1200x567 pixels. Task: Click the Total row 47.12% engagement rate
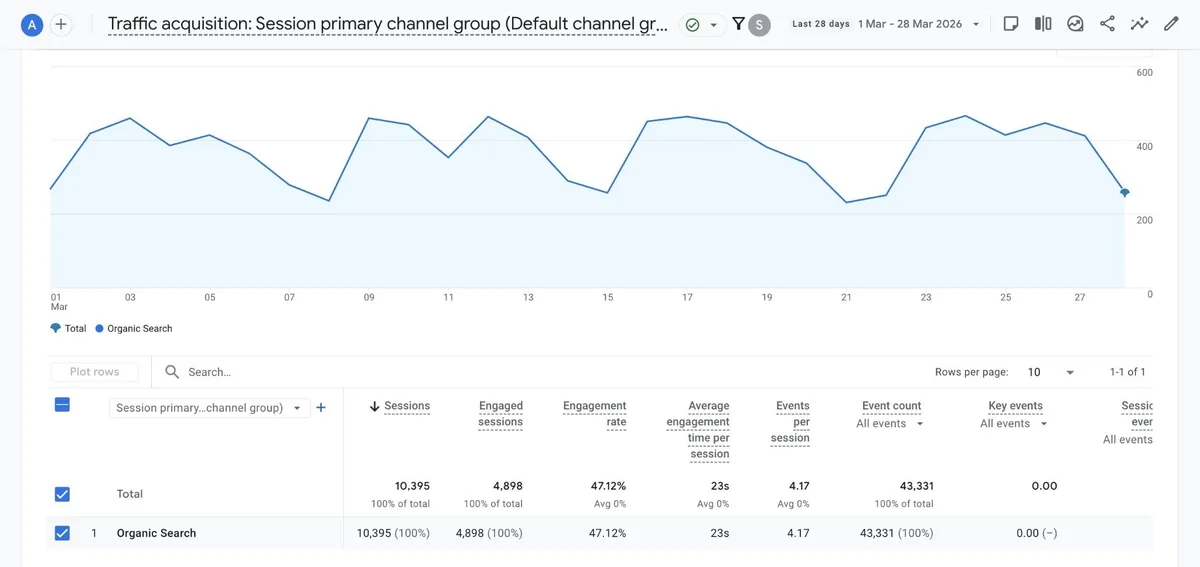click(608, 486)
